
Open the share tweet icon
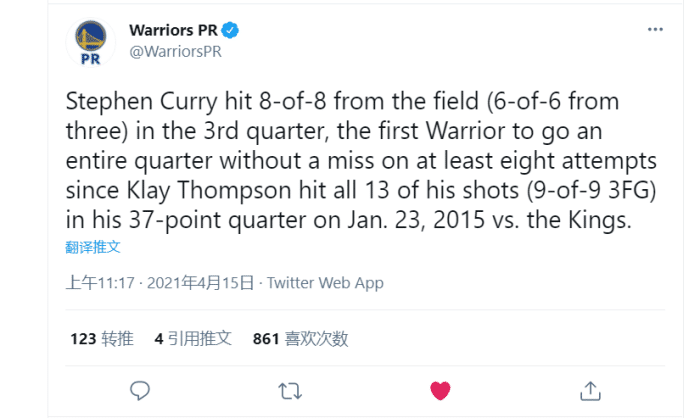(x=590, y=389)
